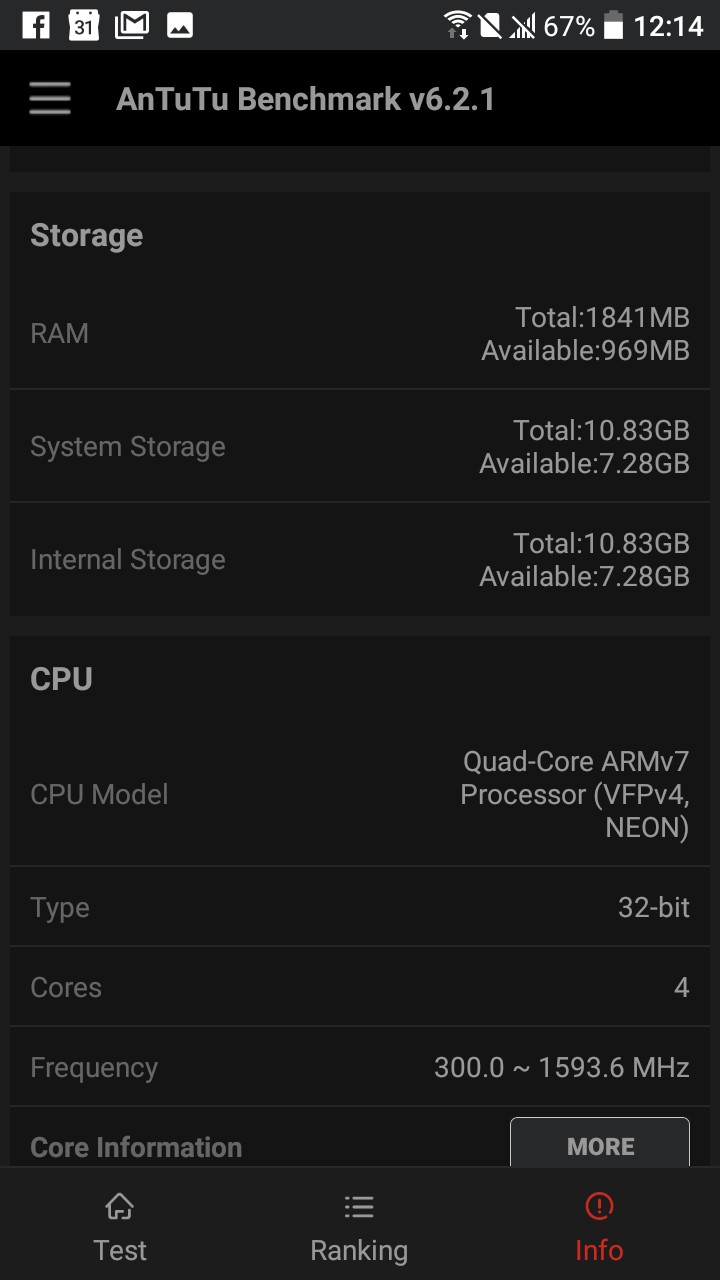This screenshot has height=1280, width=720.
Task: Select the Internal Storage row
Action: (360, 560)
